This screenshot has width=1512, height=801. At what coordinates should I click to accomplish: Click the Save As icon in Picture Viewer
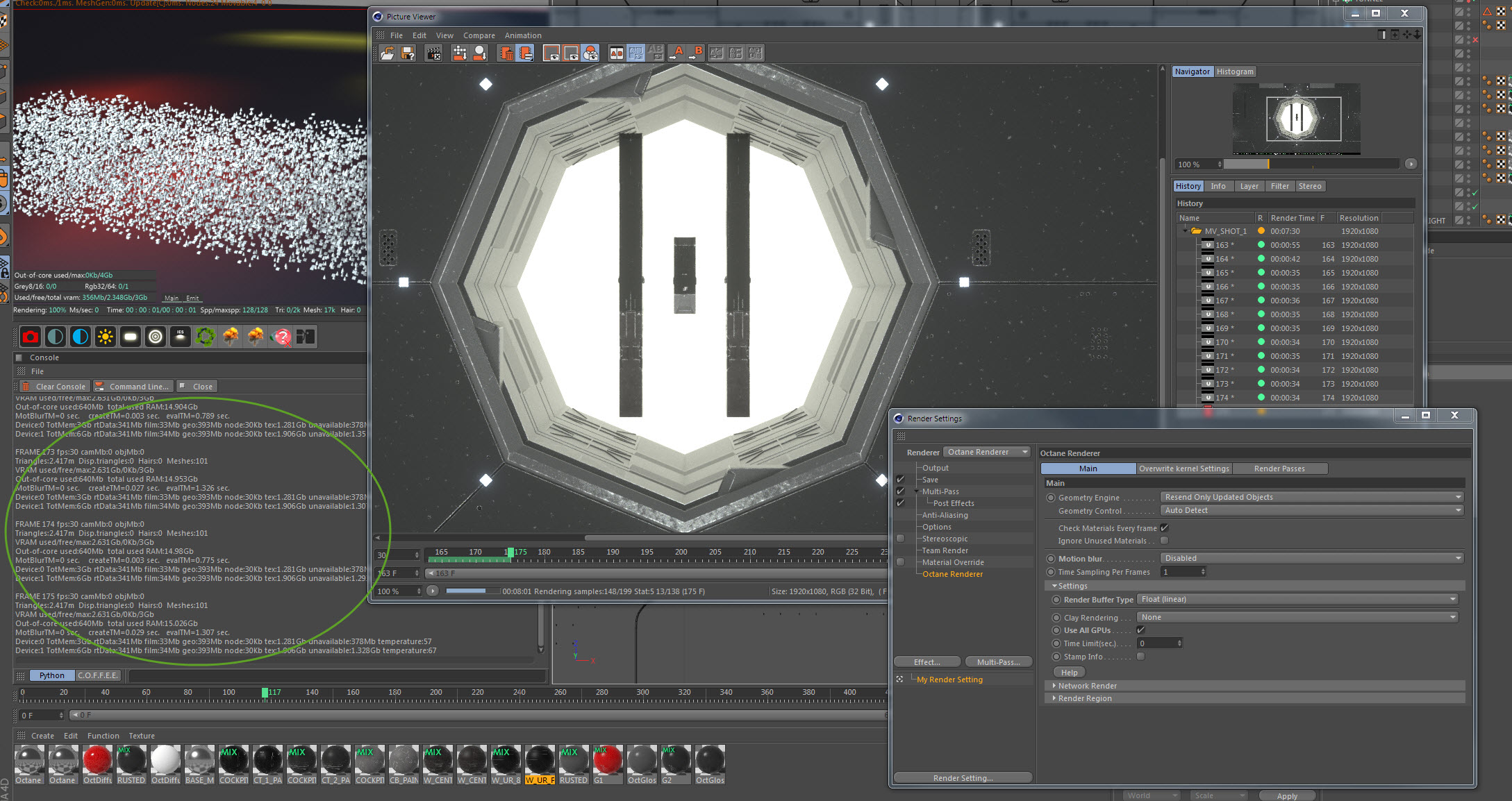[x=408, y=53]
